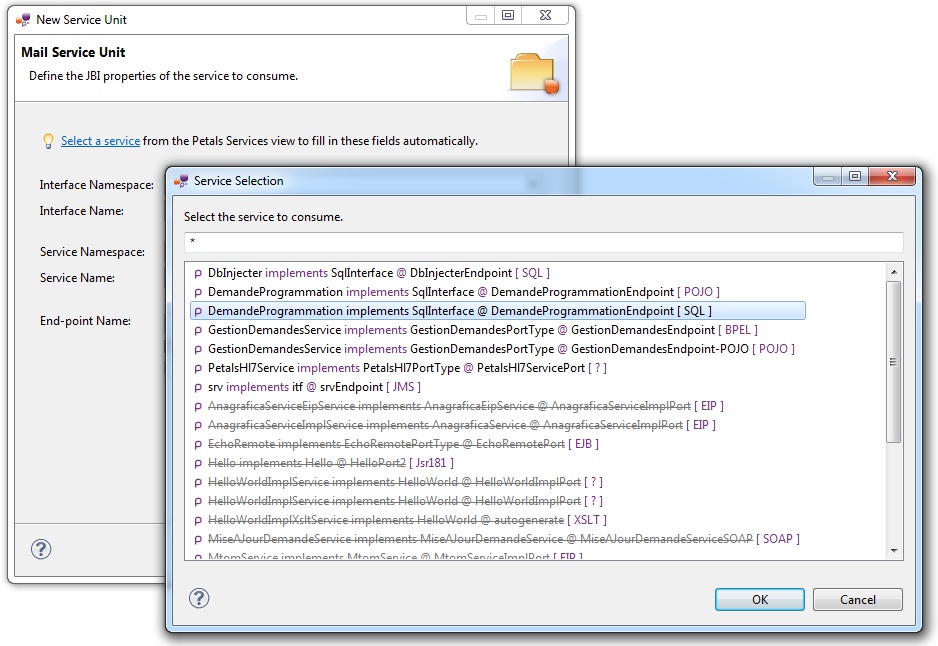Click the service filter text field
Screen dimensions: 938x646
[543, 243]
